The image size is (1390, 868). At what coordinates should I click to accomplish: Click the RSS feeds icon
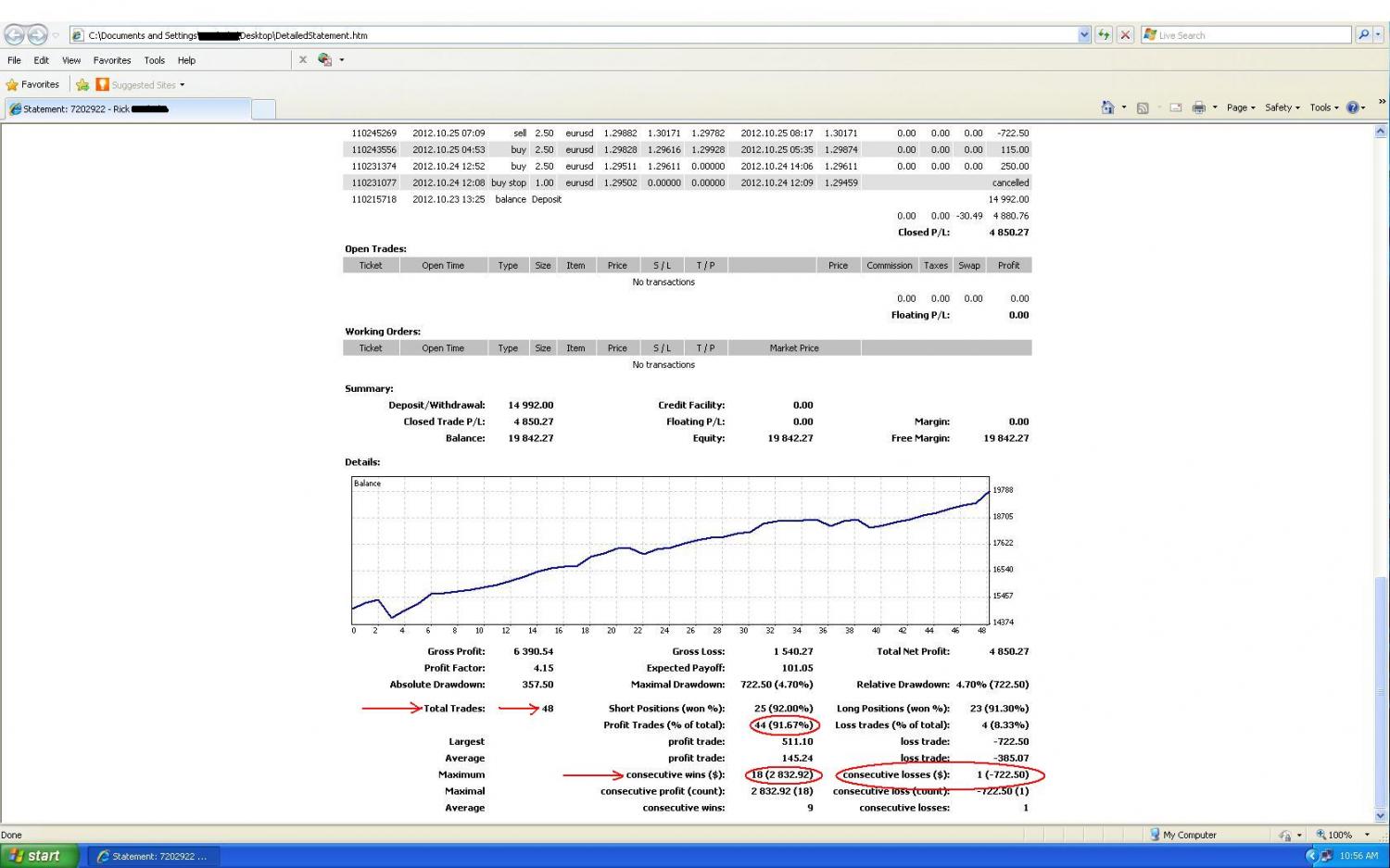pos(1143,107)
